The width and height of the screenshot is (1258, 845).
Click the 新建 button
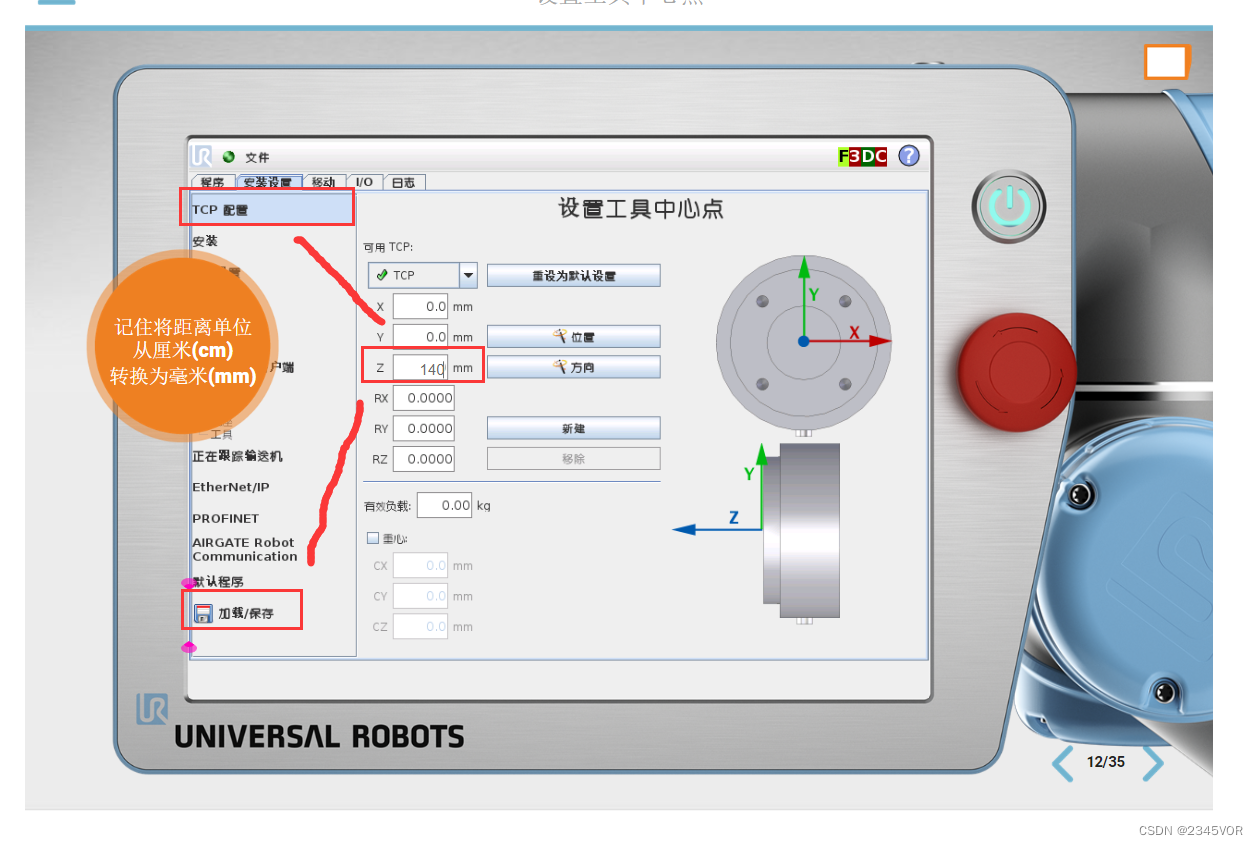coord(574,428)
